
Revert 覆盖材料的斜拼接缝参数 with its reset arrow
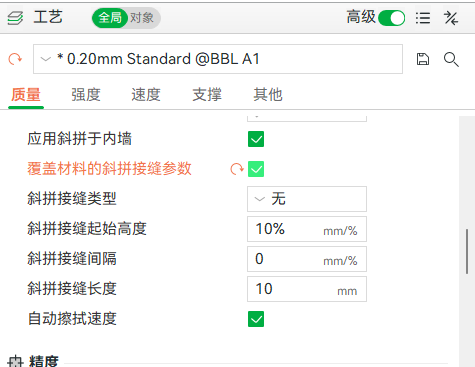(x=237, y=169)
